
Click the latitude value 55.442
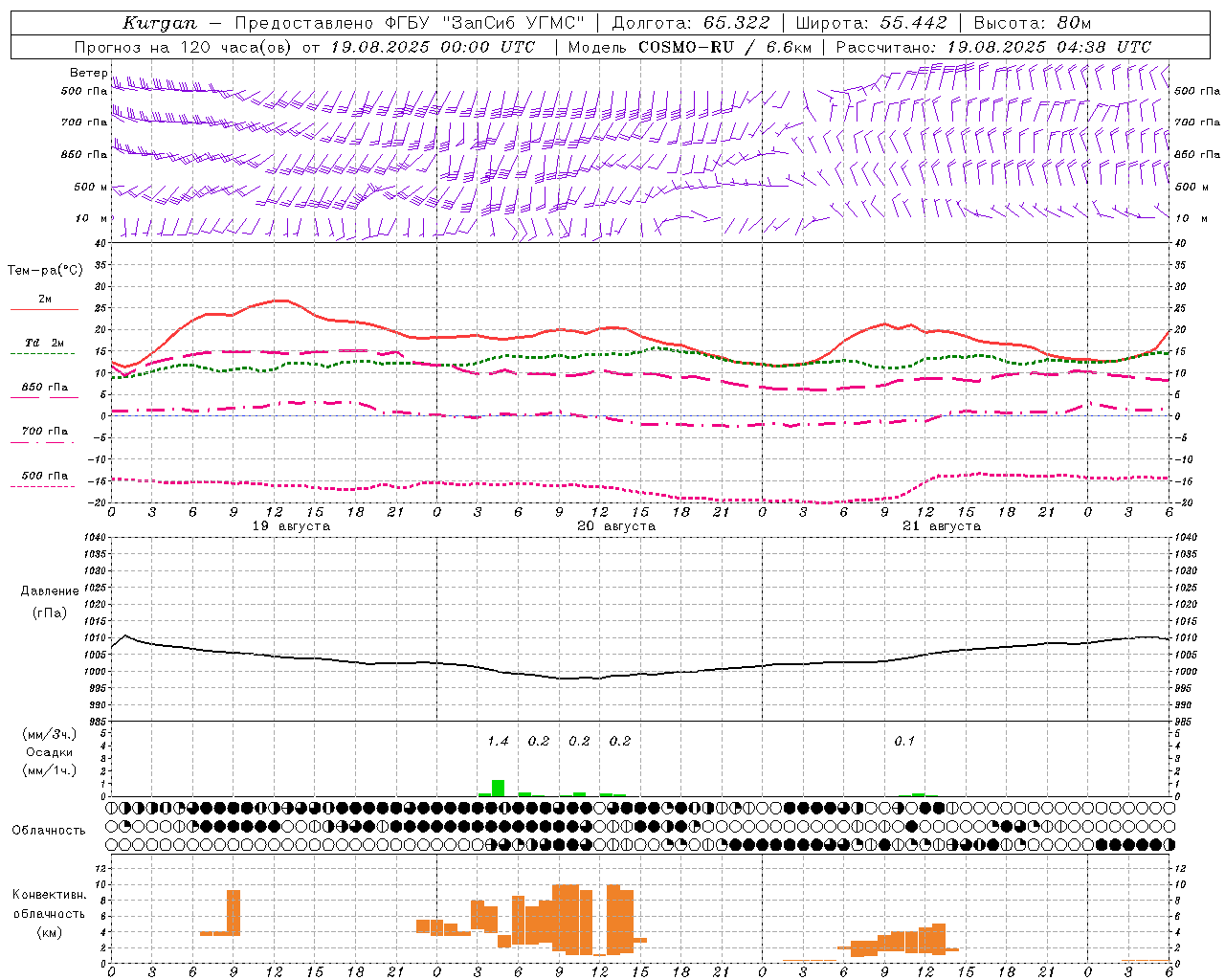[914, 23]
